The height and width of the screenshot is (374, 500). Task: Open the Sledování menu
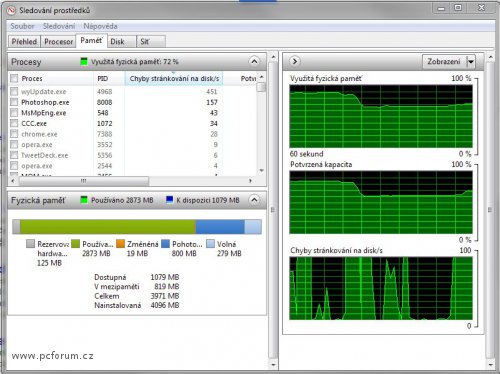tap(59, 26)
